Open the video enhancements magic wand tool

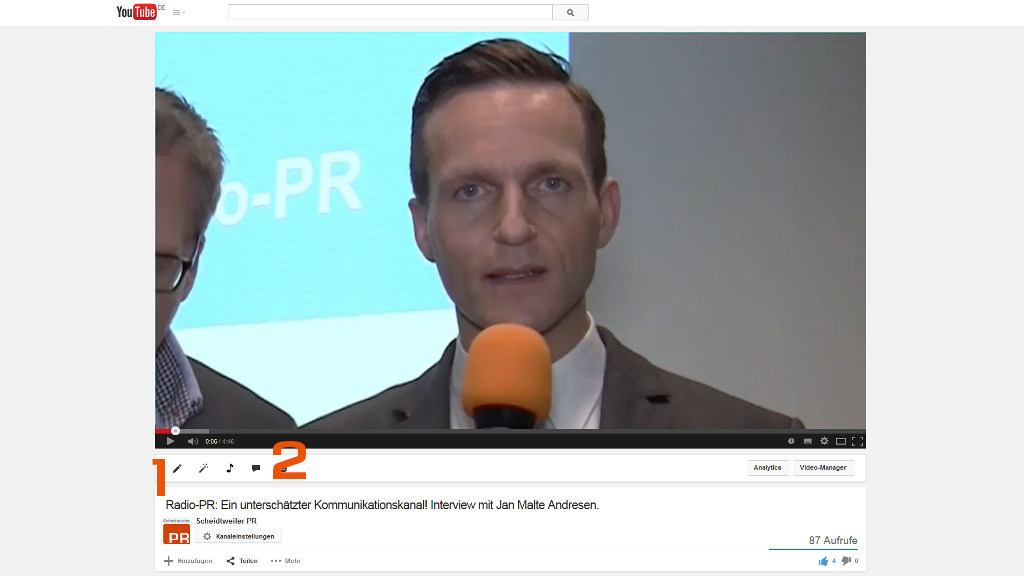click(x=203, y=468)
